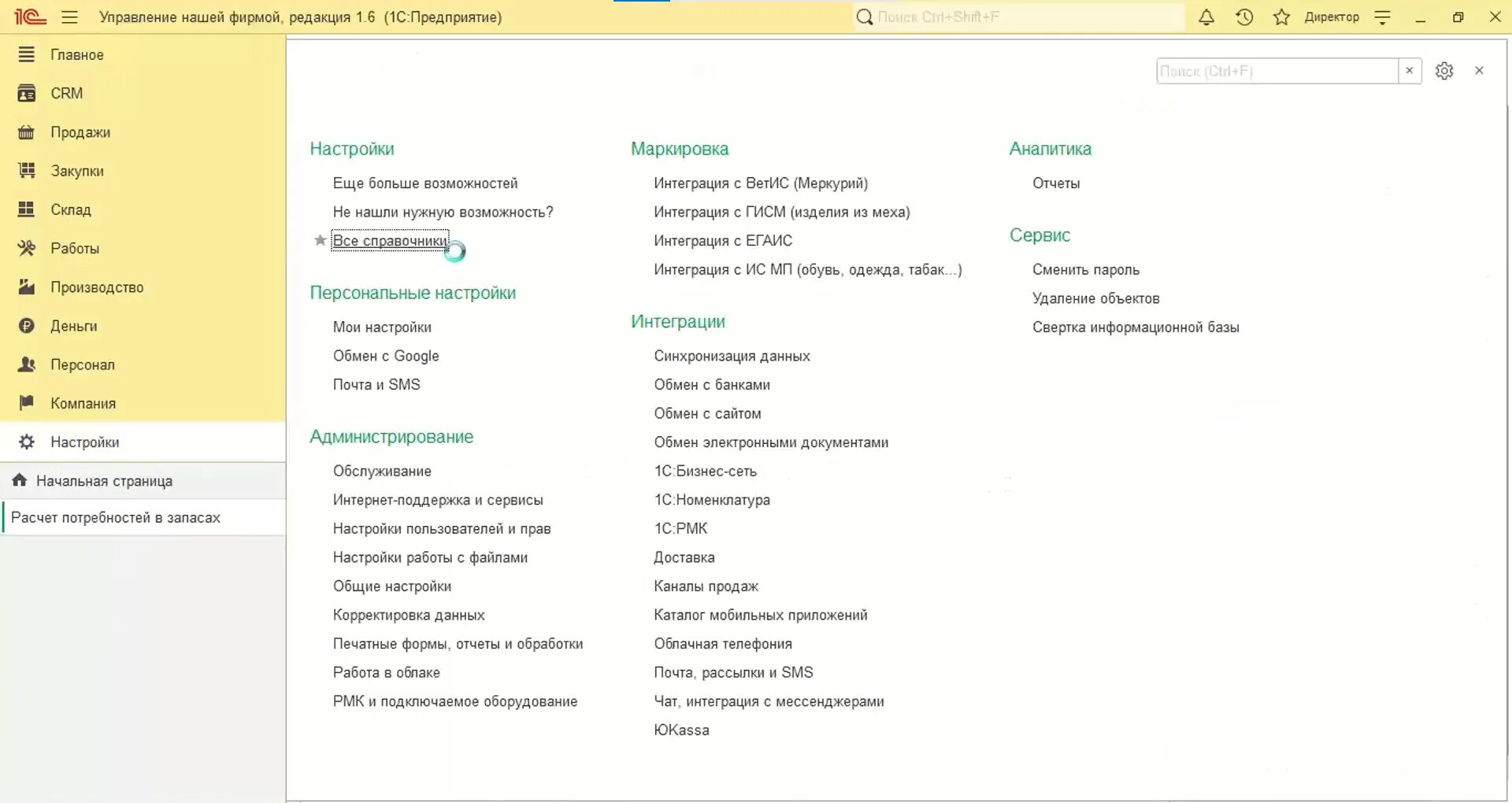Screen dimensions: 1512x803
Task: Click the Продажи basket icon
Action: pyautogui.click(x=27, y=132)
